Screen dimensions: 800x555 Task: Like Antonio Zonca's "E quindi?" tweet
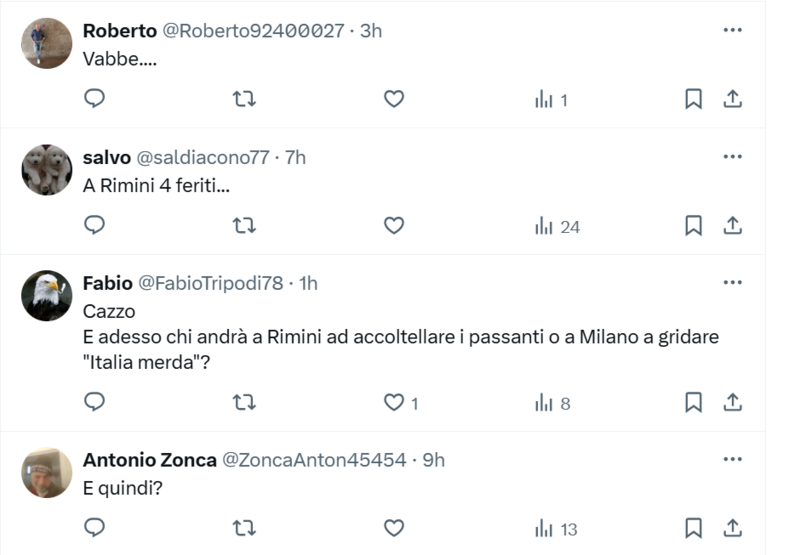(x=394, y=527)
